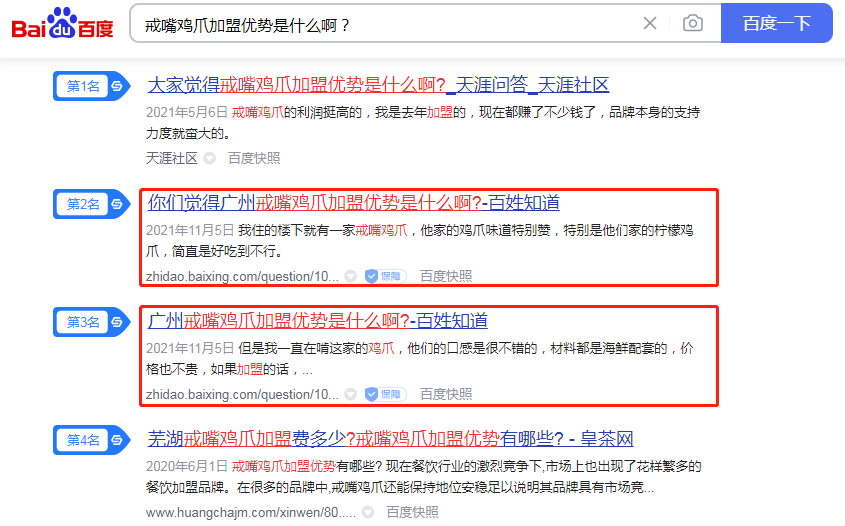Click the 天涯社区 source link
The image size is (845, 526).
point(172,158)
